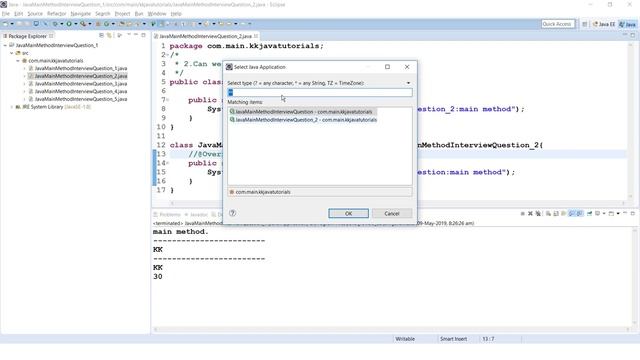Screen dimensions: 640x360
Task: Open the External Tools dropdown arrow
Action: (90, 24)
